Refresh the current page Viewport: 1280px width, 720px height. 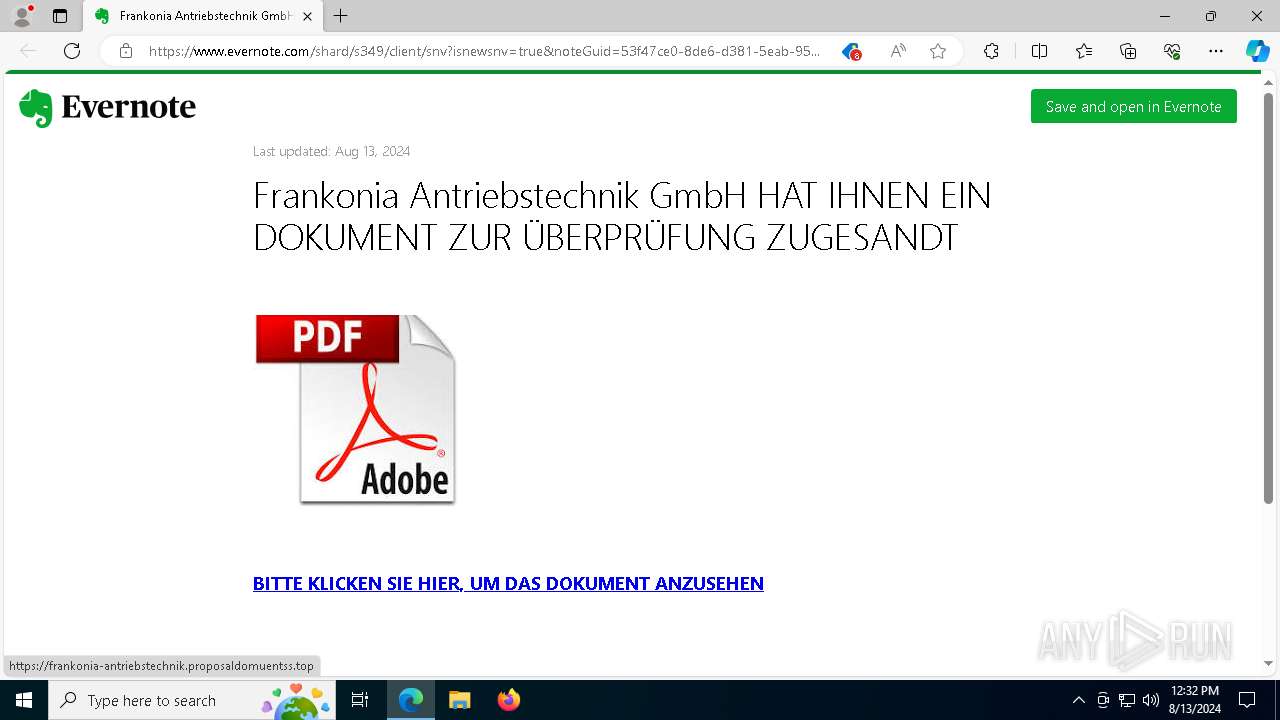click(x=72, y=51)
